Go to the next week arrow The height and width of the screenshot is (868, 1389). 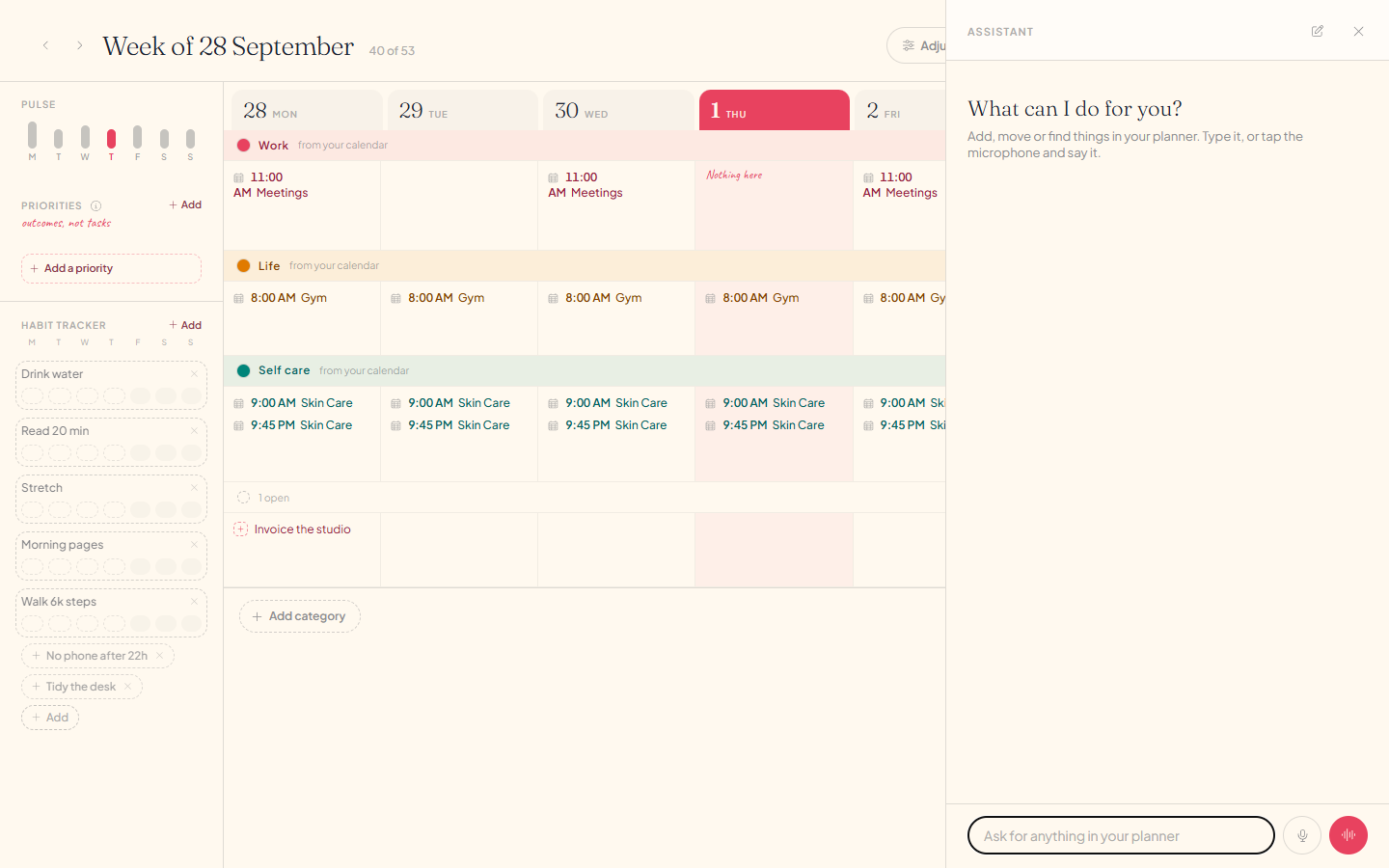pos(79,45)
